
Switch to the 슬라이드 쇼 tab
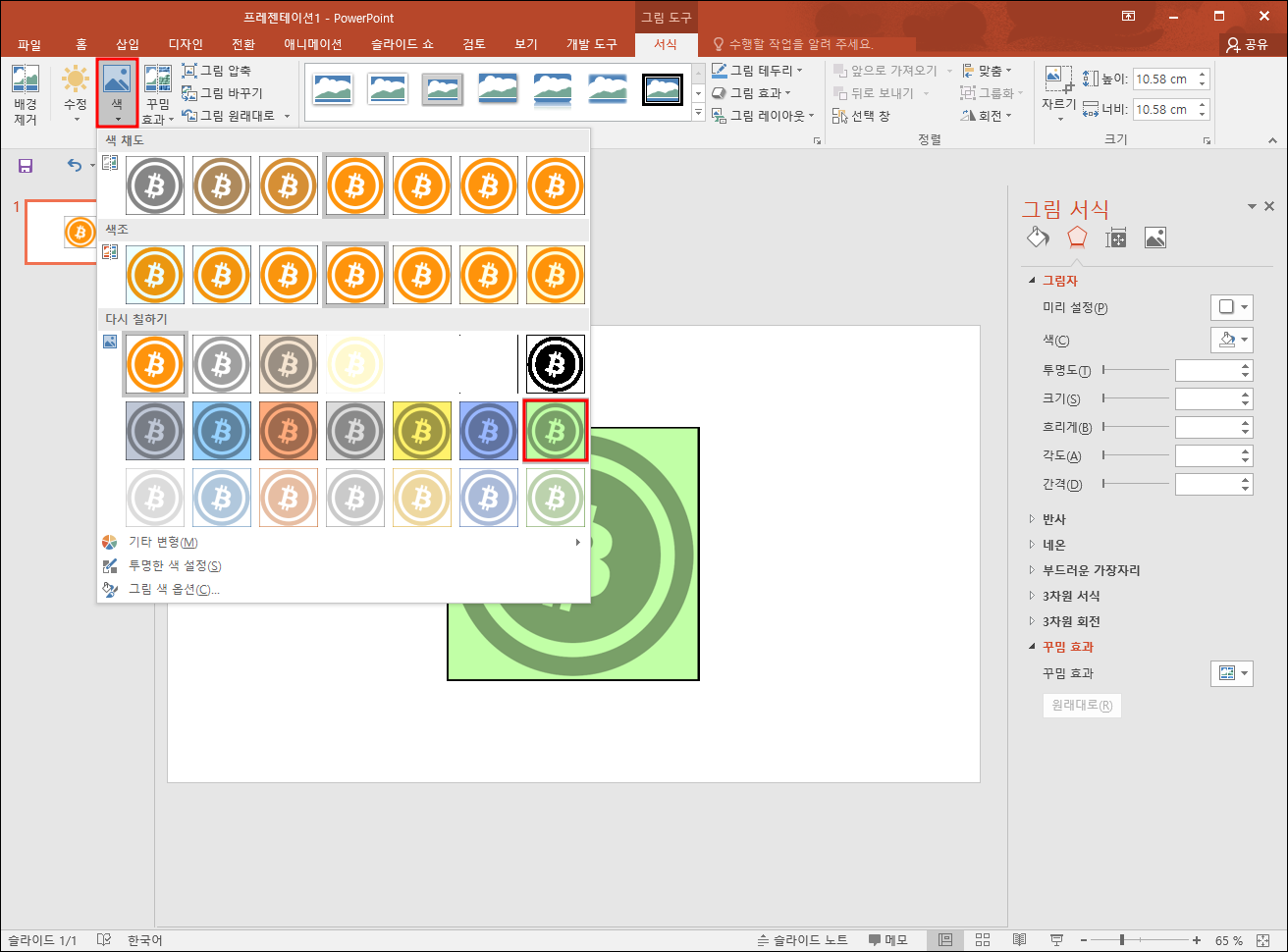click(x=402, y=44)
